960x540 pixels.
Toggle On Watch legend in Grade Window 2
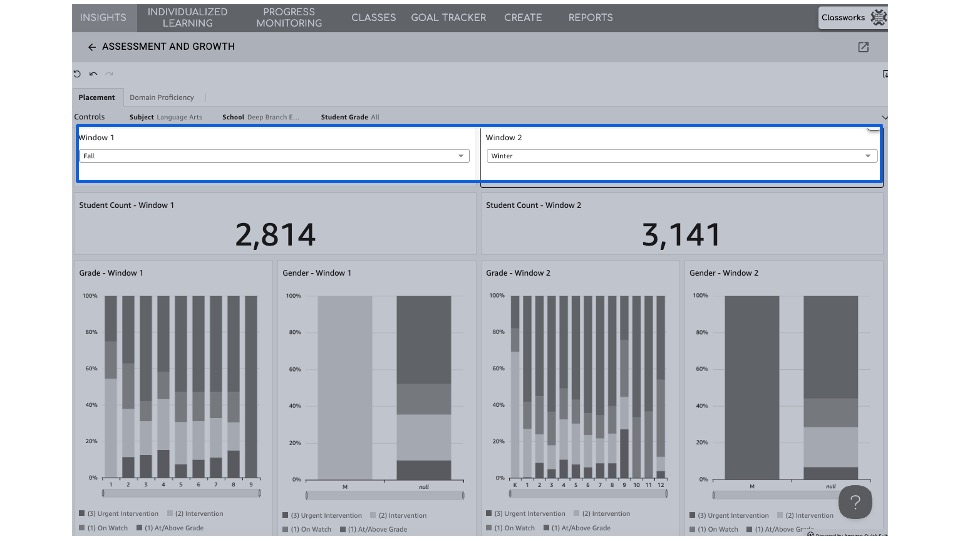511,527
